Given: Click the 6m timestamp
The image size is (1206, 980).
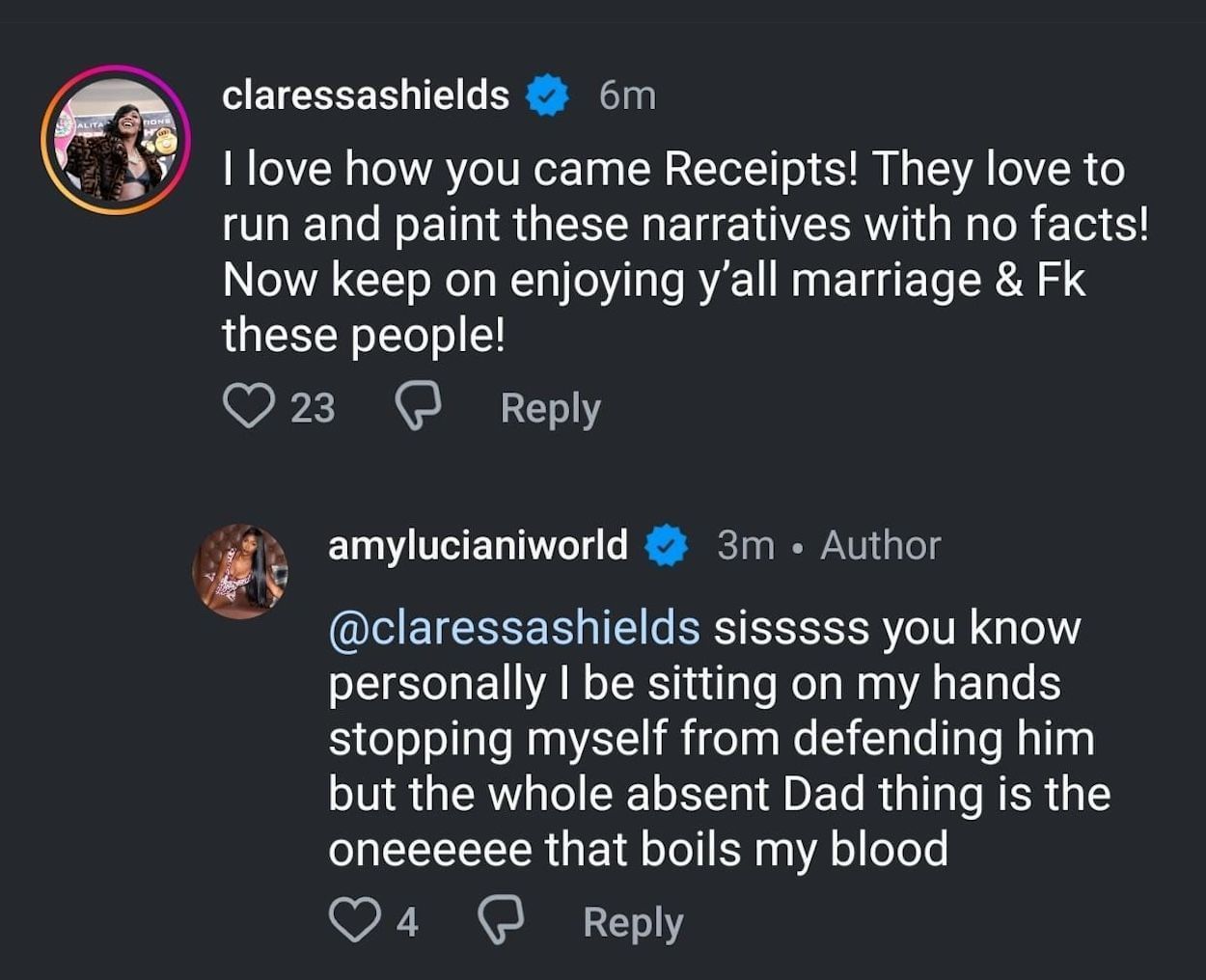Looking at the screenshot, I should (627, 95).
